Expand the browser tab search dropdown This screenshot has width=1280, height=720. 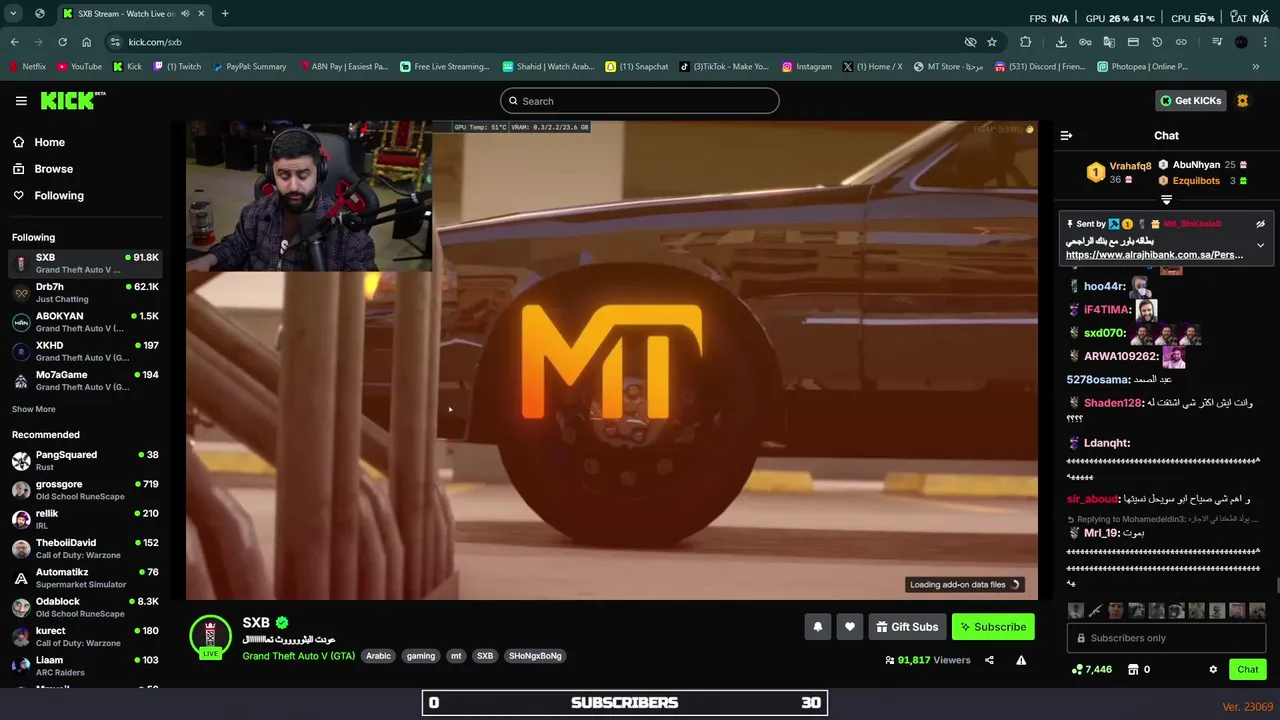13,14
